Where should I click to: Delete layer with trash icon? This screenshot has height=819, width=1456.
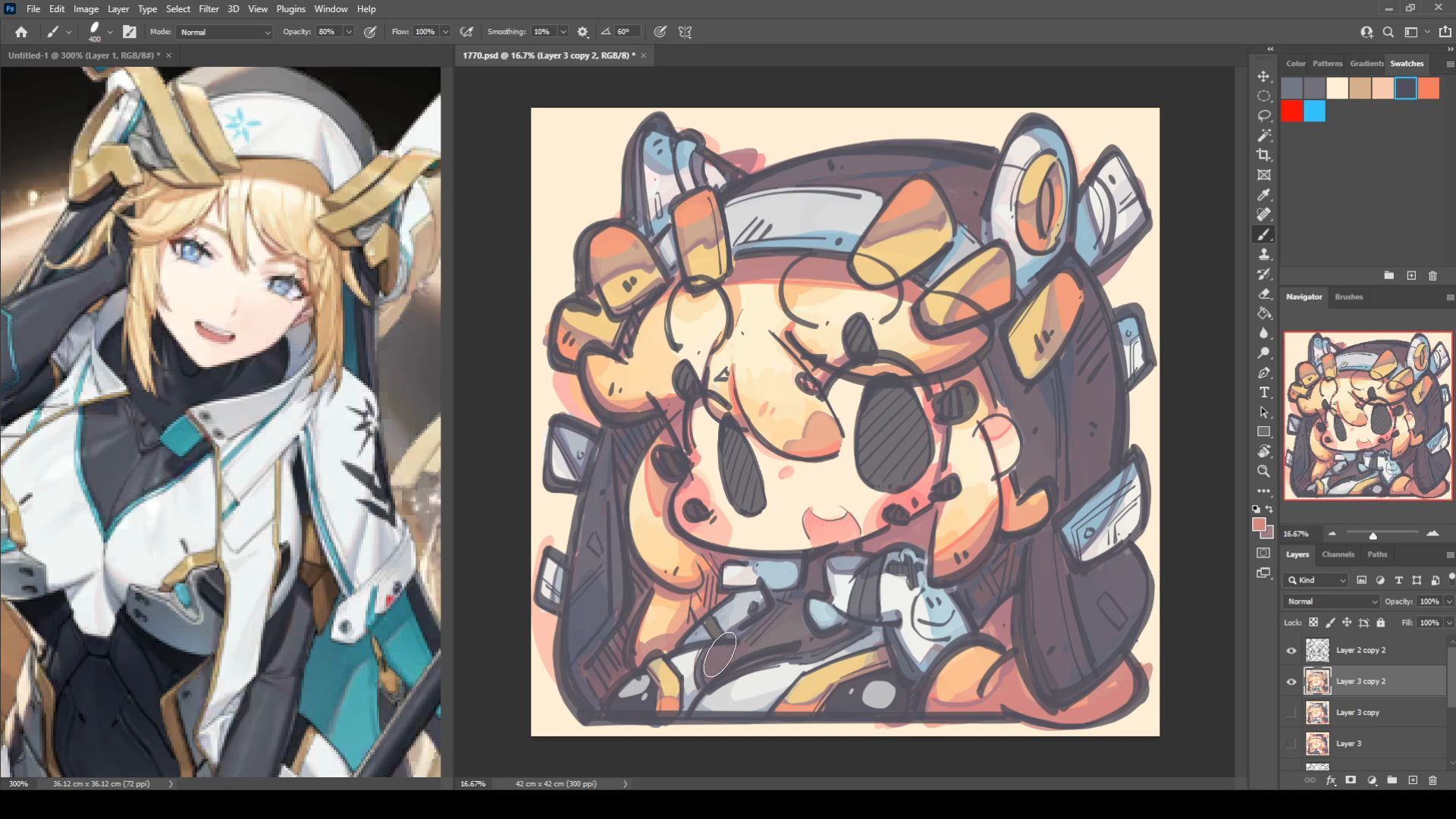pos(1432,780)
